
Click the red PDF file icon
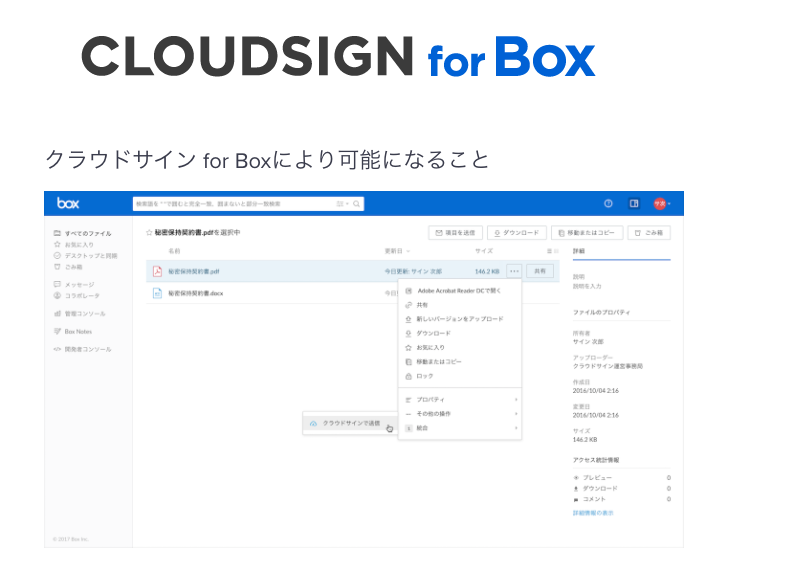[x=157, y=271]
